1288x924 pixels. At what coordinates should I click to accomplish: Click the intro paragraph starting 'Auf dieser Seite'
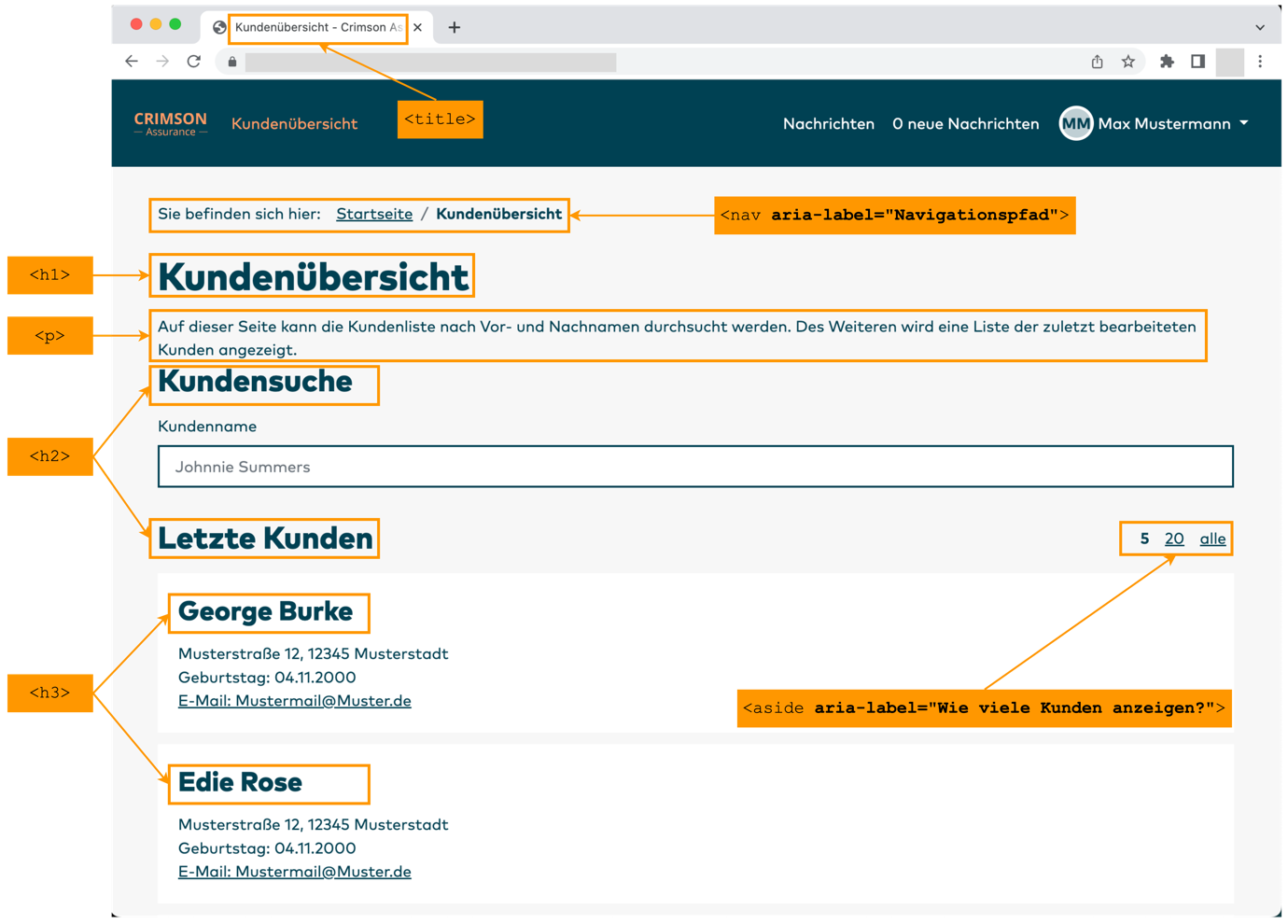tap(677, 338)
